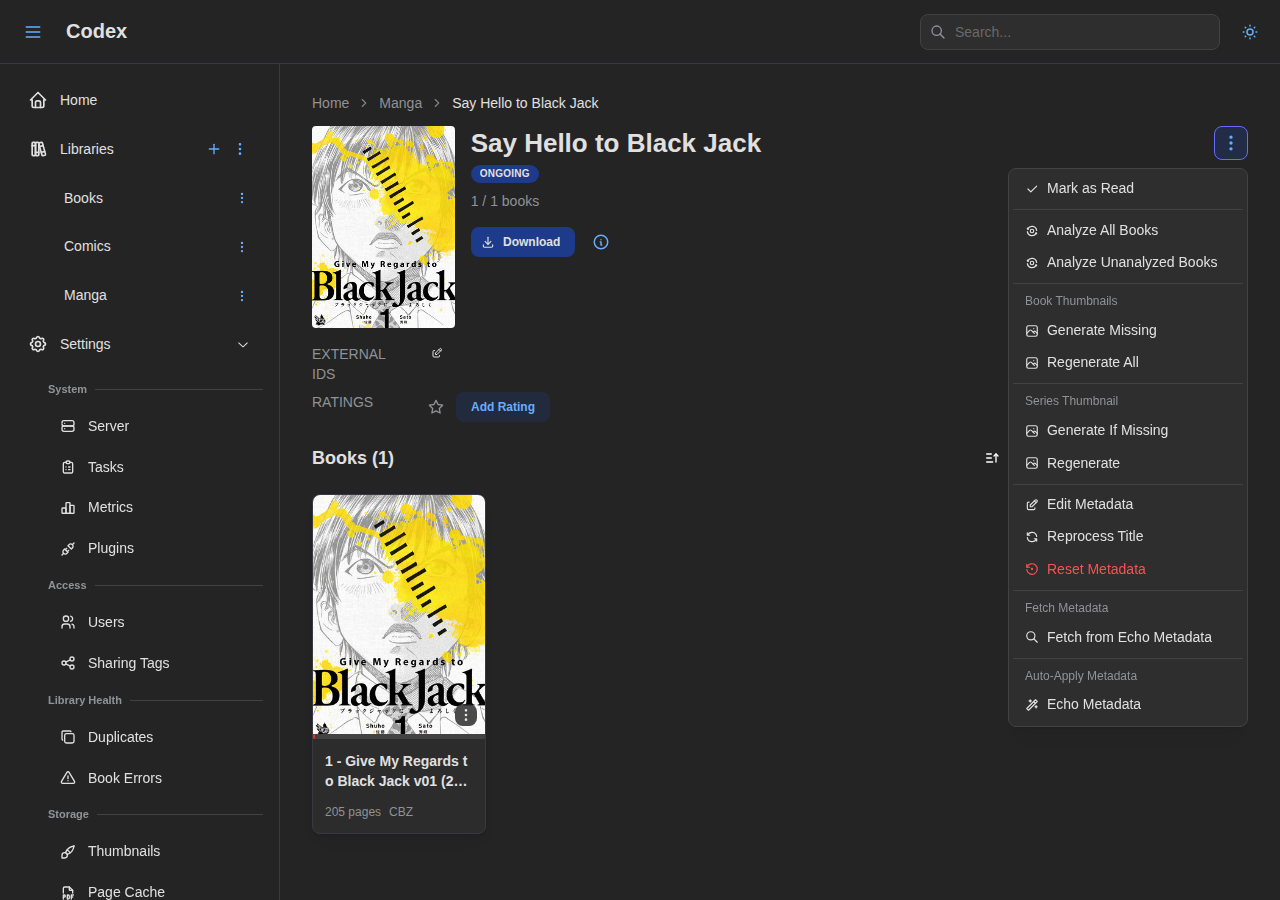Image resolution: width=1280 pixels, height=900 pixels.
Task: Toggle the light/dark theme sun icon
Action: tap(1249, 32)
